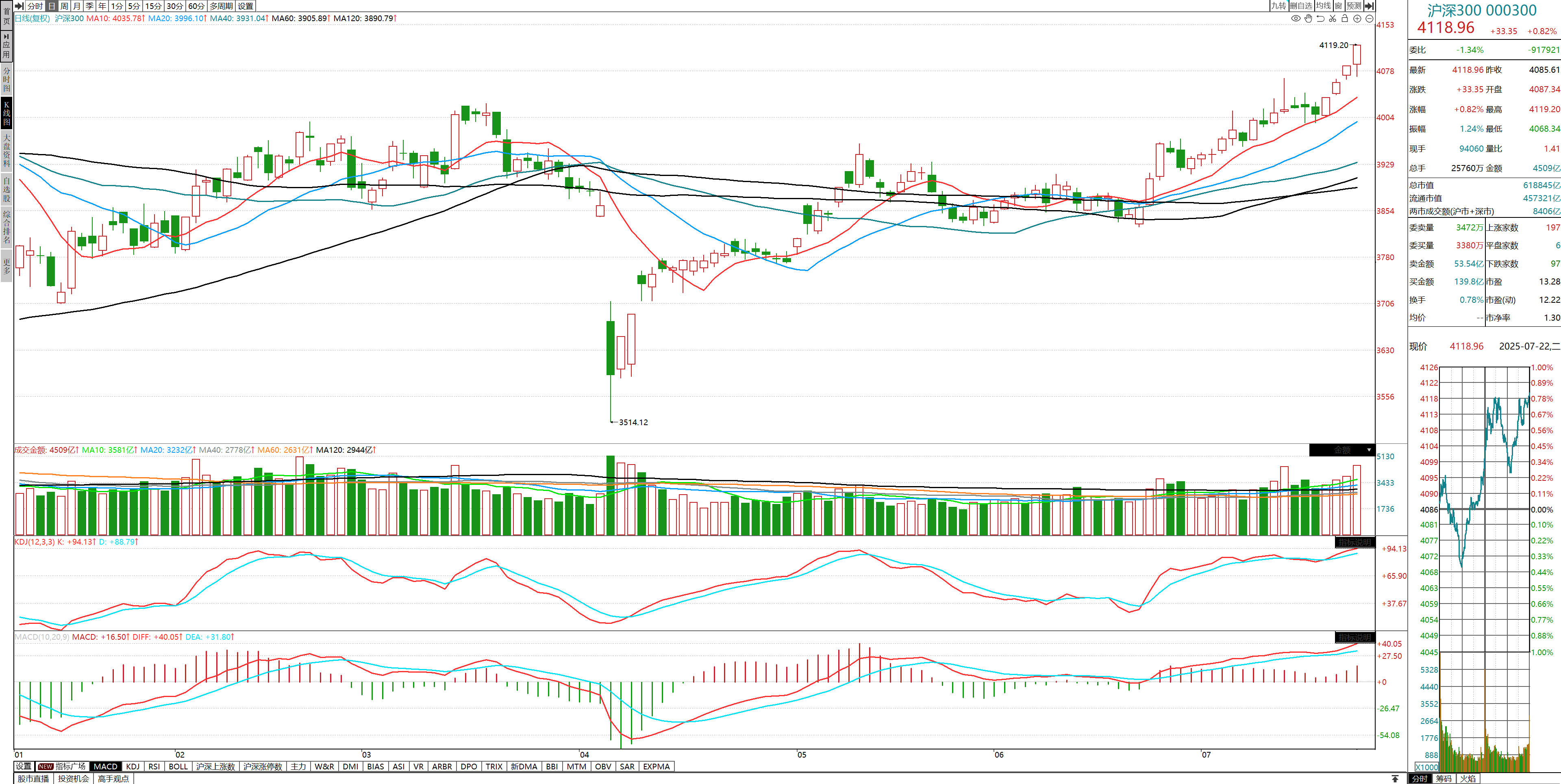1561x784 pixels.
Task: Toggle the 均线 moving average button
Action: click(1324, 6)
